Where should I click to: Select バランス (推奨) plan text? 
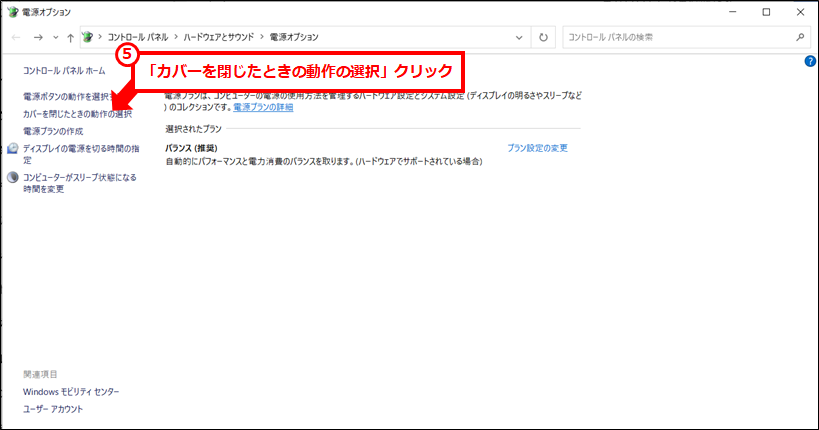tap(192, 148)
